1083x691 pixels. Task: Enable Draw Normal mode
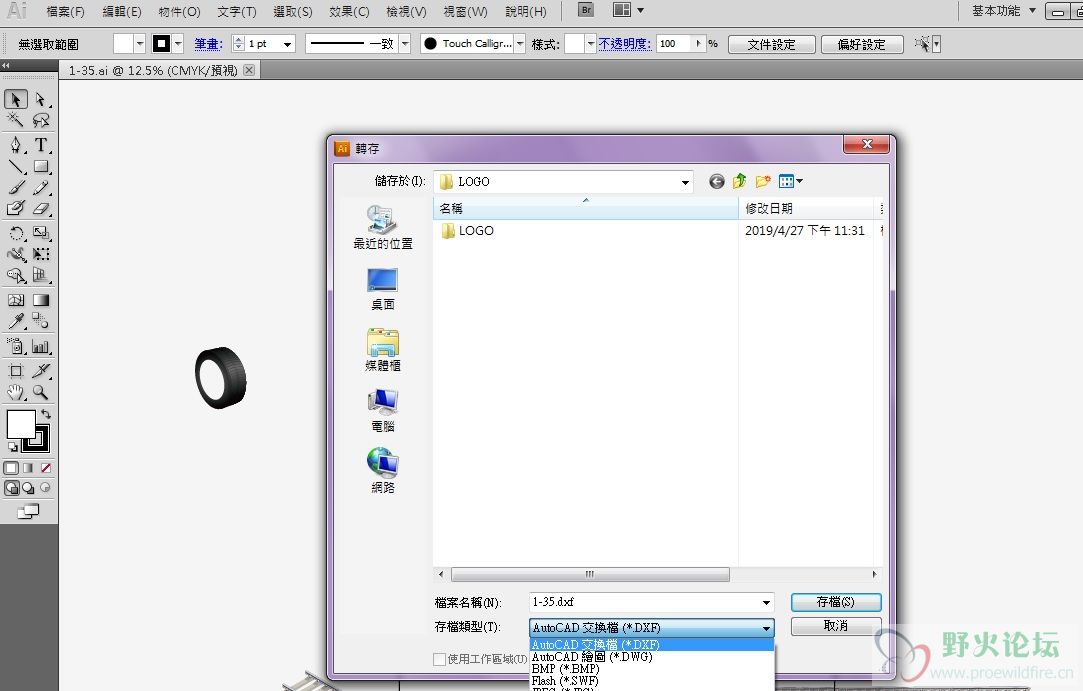click(11, 488)
